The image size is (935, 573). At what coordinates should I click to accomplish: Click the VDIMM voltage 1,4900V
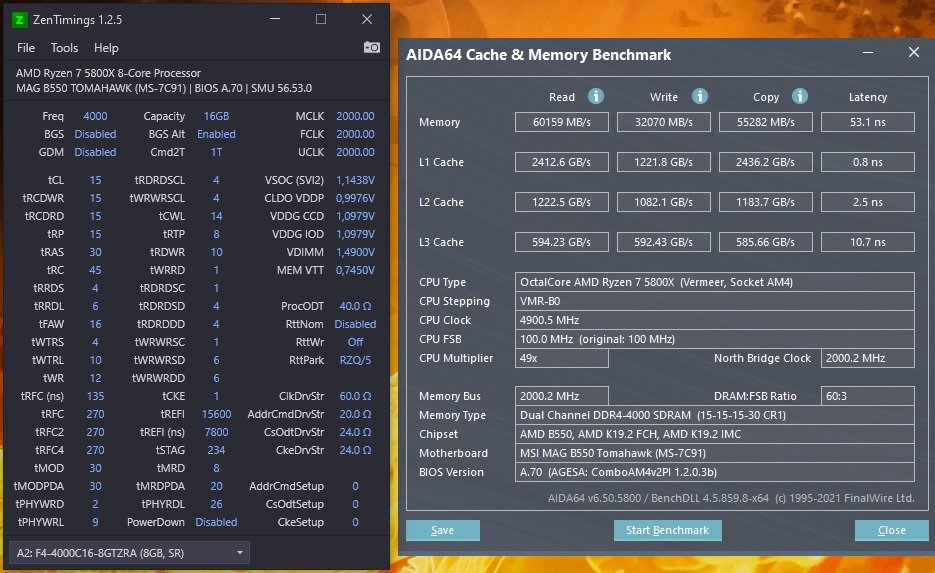(x=355, y=252)
